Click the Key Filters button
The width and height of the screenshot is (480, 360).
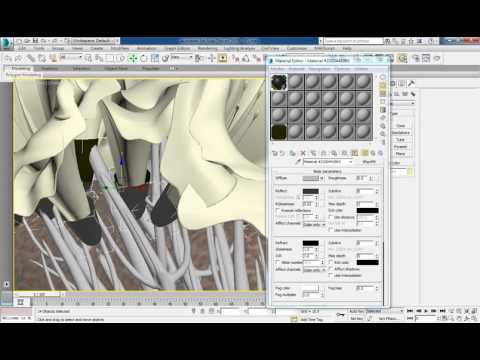388,318
